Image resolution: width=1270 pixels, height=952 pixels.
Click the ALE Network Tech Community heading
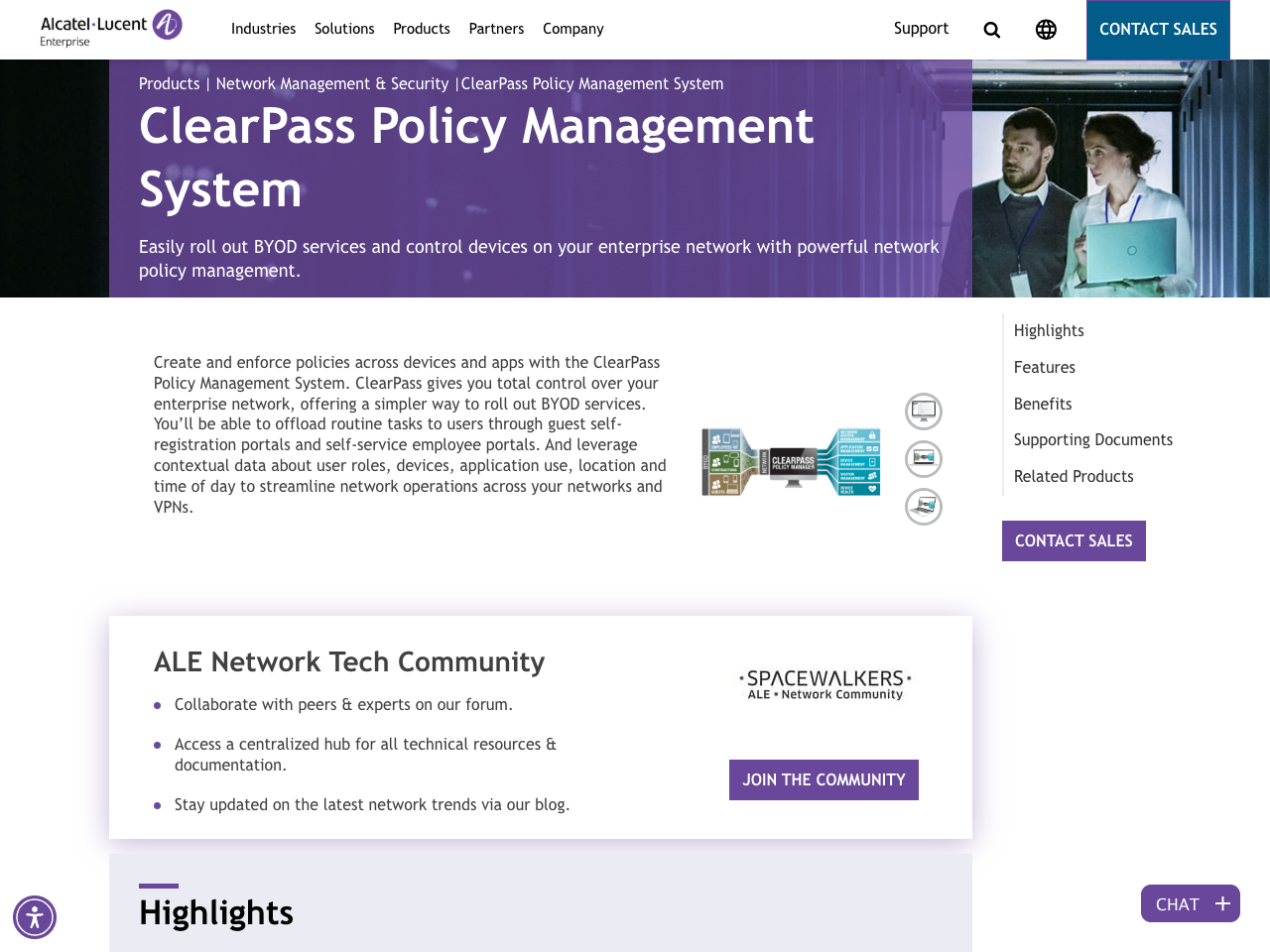[349, 661]
